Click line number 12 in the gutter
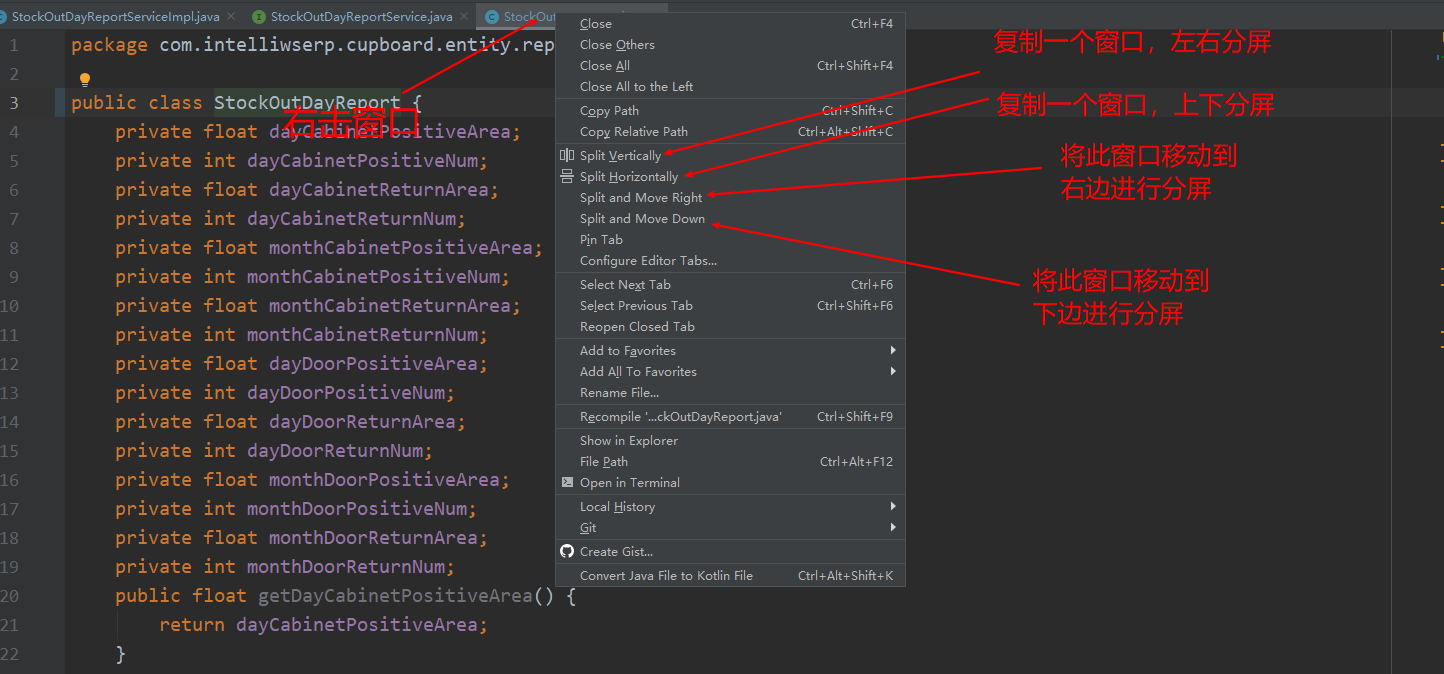This screenshot has width=1444, height=674. (10, 364)
